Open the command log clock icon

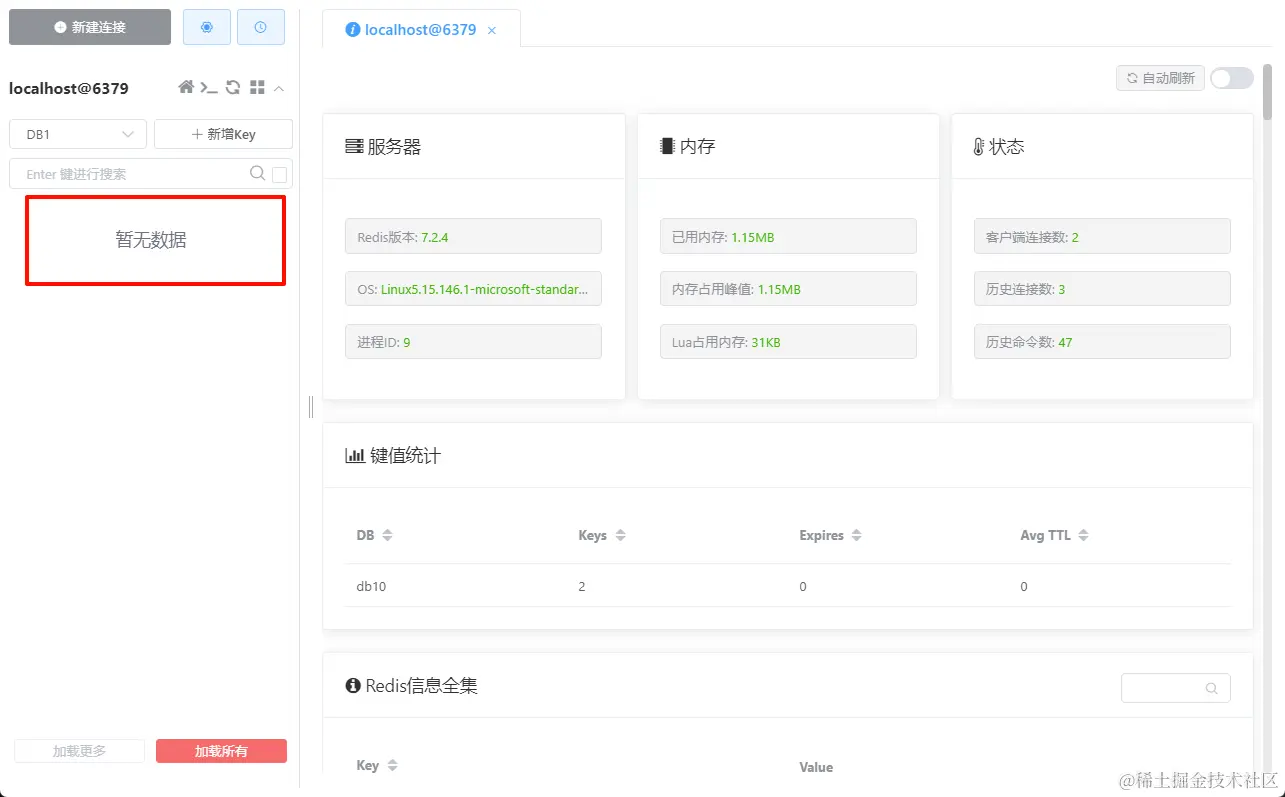coord(261,27)
